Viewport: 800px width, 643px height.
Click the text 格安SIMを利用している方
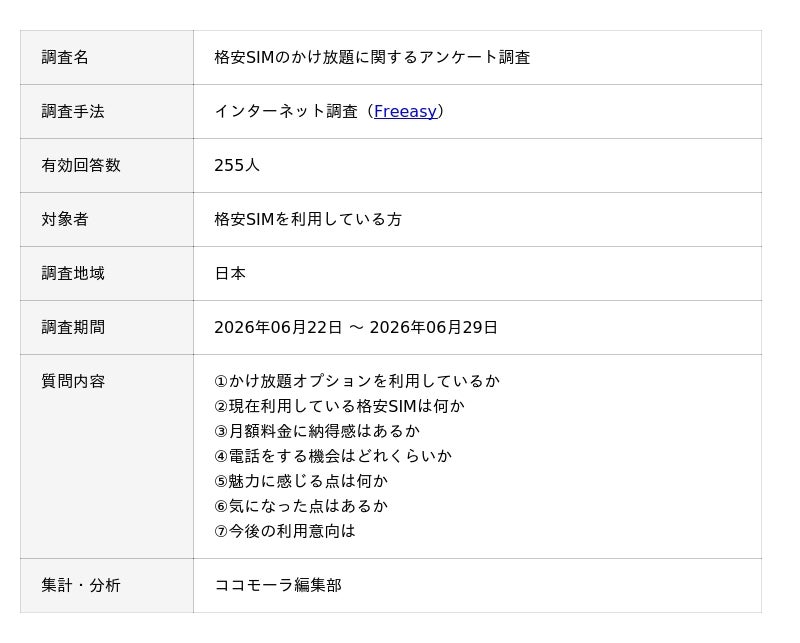tap(308, 219)
